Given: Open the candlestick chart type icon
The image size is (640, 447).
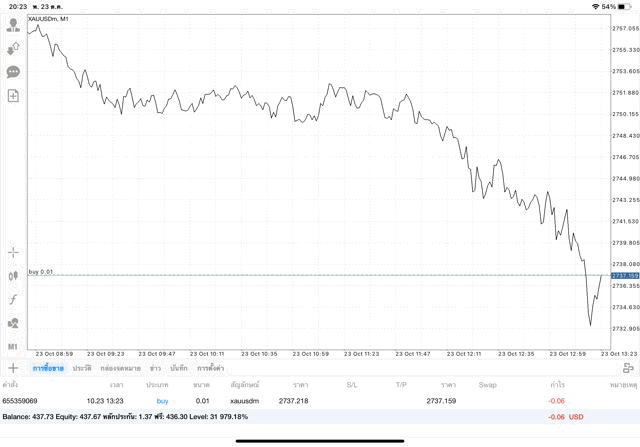Looking at the screenshot, I should tap(13, 276).
